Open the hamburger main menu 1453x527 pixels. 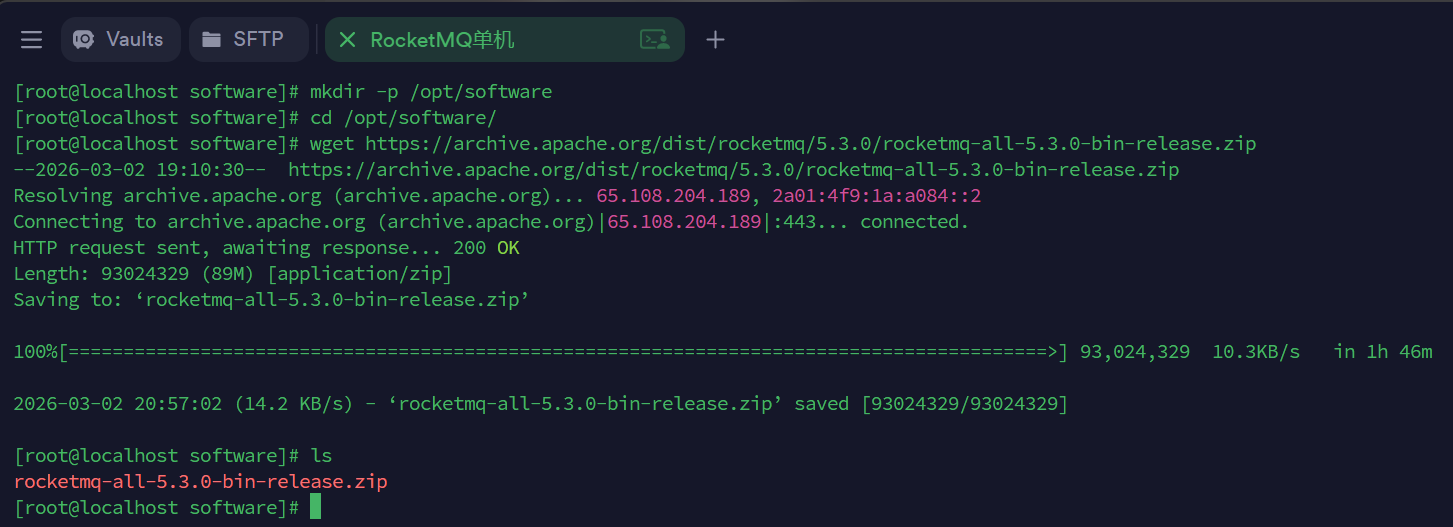click(x=31, y=40)
